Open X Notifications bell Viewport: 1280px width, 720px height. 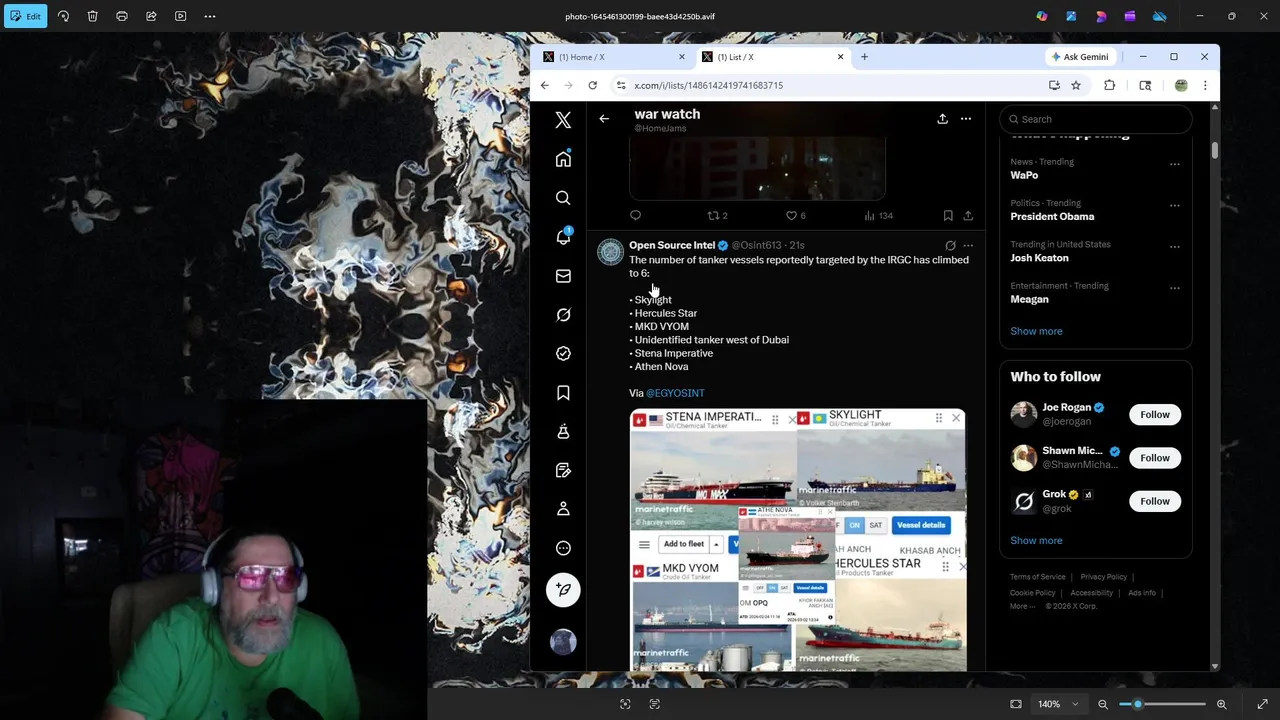[563, 237]
